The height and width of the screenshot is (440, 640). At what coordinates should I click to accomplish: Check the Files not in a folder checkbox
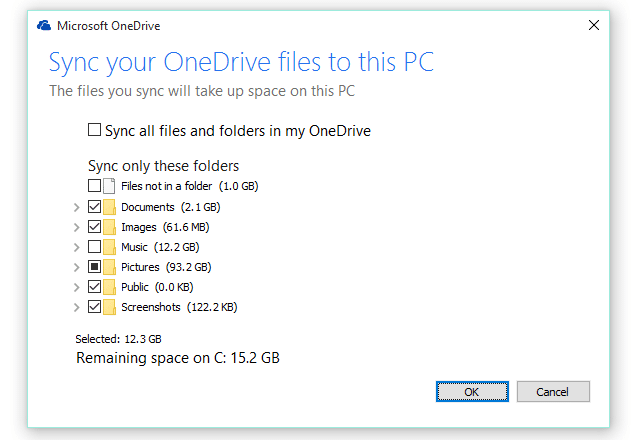94,186
